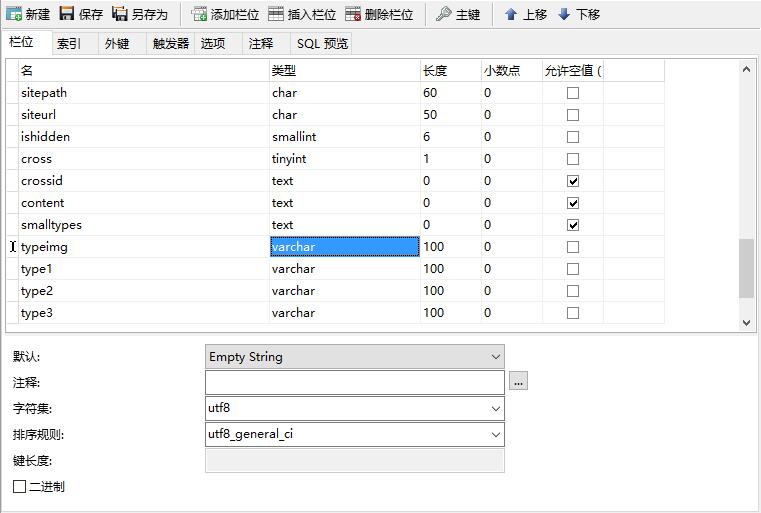Image resolution: width=761 pixels, height=513 pixels.
Task: Select the smalltypes field name
Action: pos(51,225)
